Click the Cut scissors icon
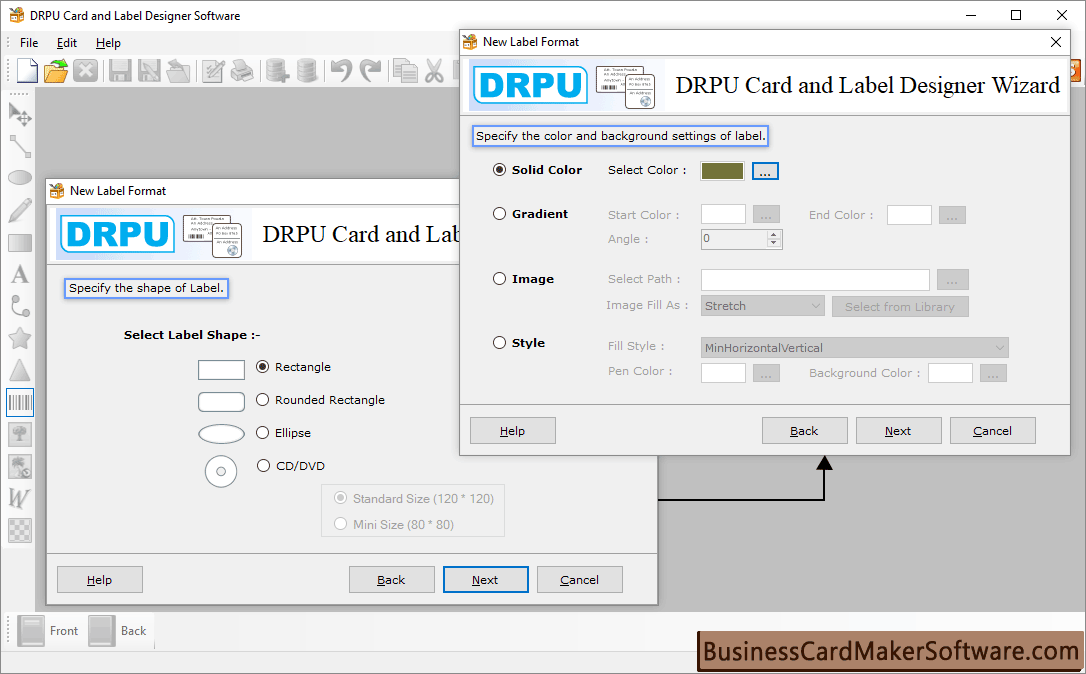Viewport: 1086px width, 674px height. [x=434, y=70]
